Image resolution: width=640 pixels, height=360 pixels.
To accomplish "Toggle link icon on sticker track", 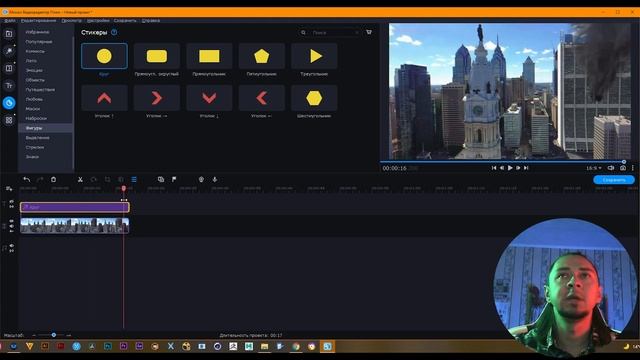I will (11, 207).
